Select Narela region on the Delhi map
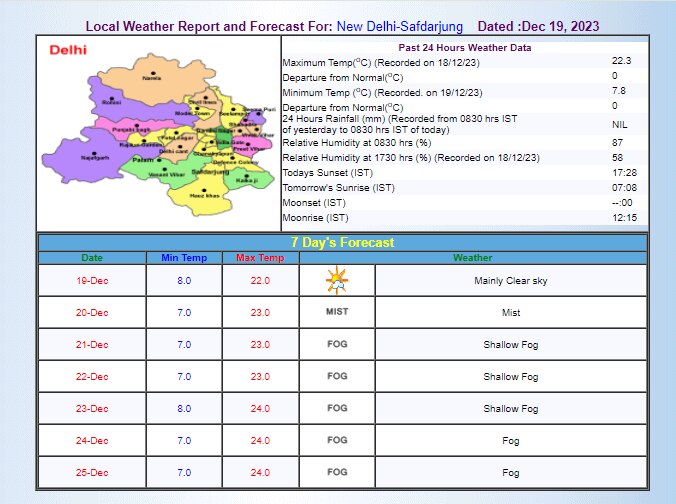Image resolution: width=676 pixels, height=504 pixels. (x=150, y=76)
